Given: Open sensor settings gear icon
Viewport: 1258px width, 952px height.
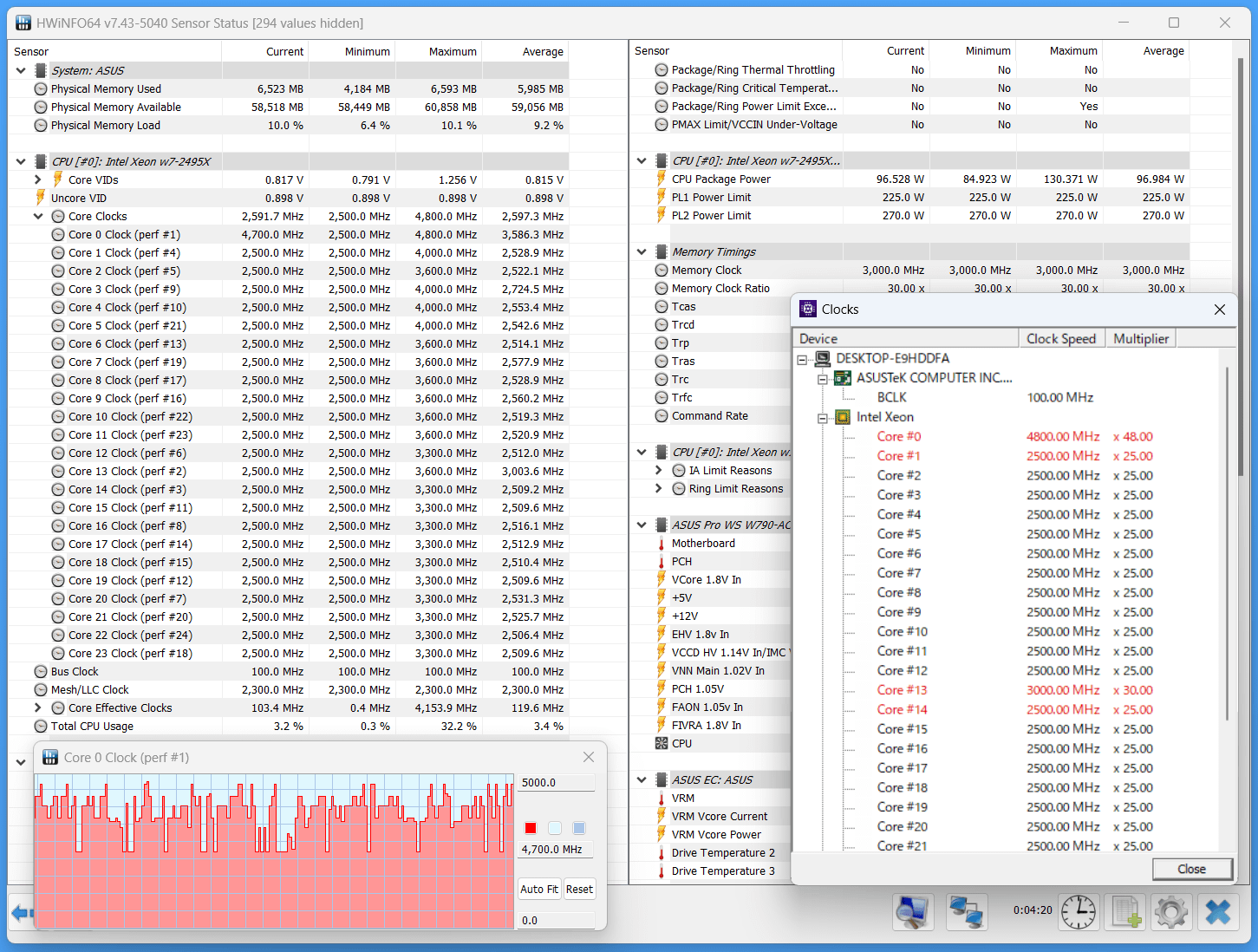Looking at the screenshot, I should point(1171,912).
